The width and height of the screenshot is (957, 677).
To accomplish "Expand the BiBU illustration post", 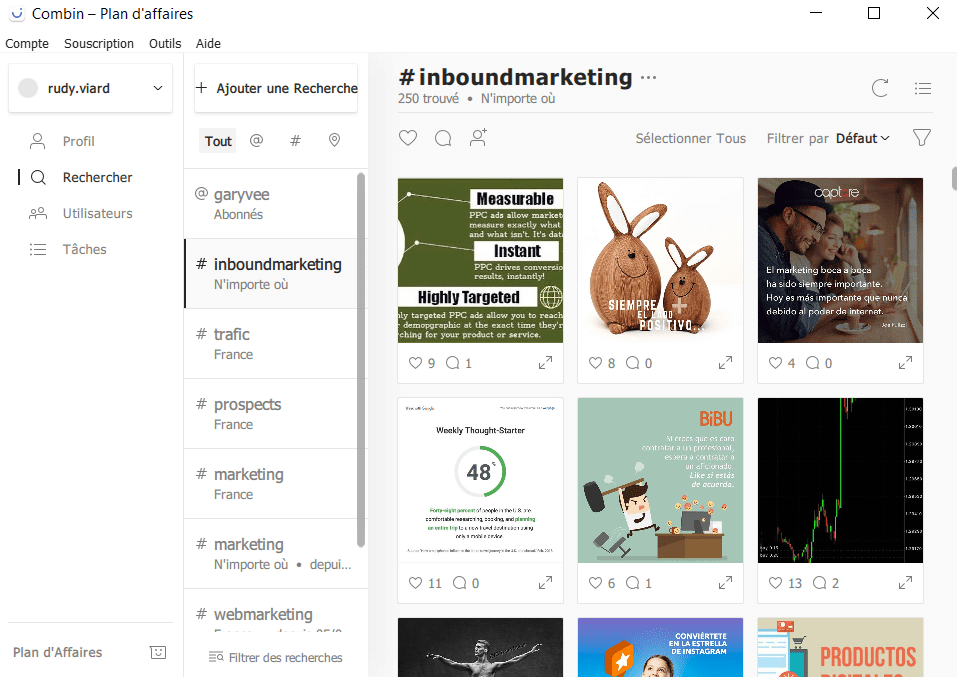I will [725, 582].
